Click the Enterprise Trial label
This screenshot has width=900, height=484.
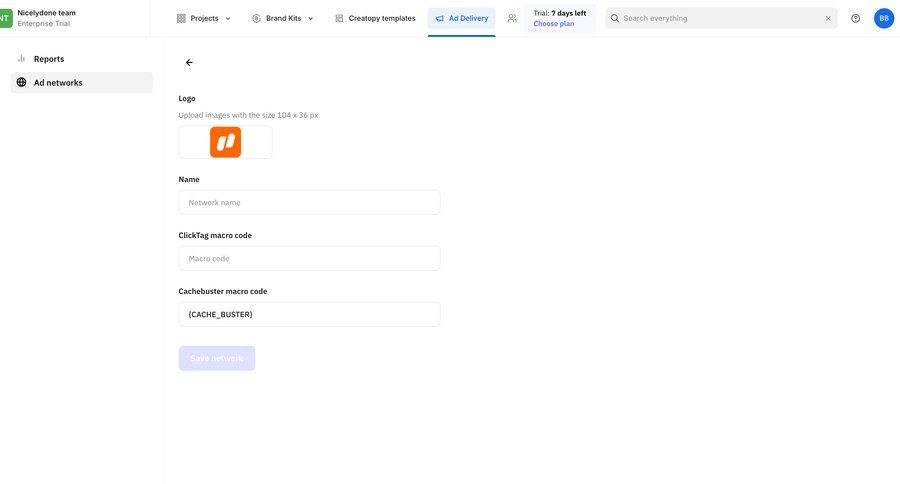(44, 24)
